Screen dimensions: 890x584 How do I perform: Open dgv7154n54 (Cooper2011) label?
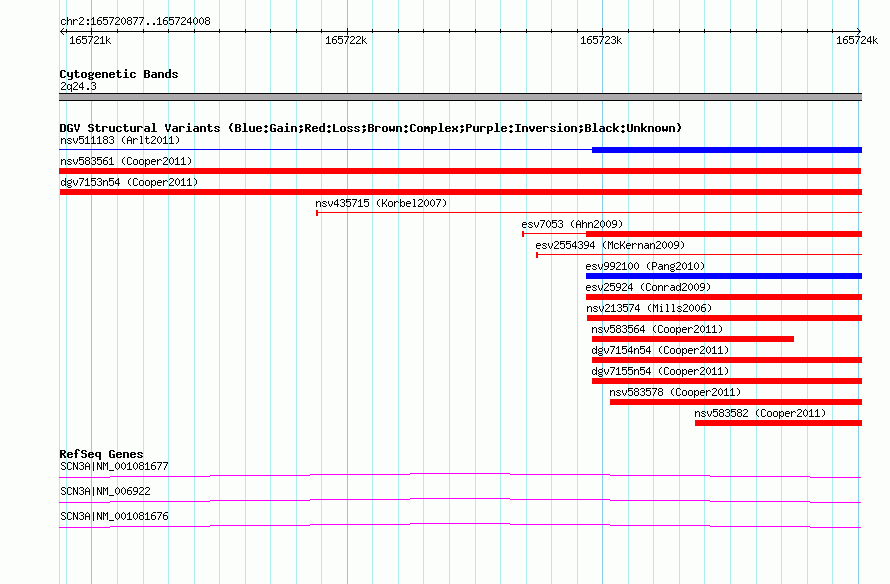pos(660,350)
